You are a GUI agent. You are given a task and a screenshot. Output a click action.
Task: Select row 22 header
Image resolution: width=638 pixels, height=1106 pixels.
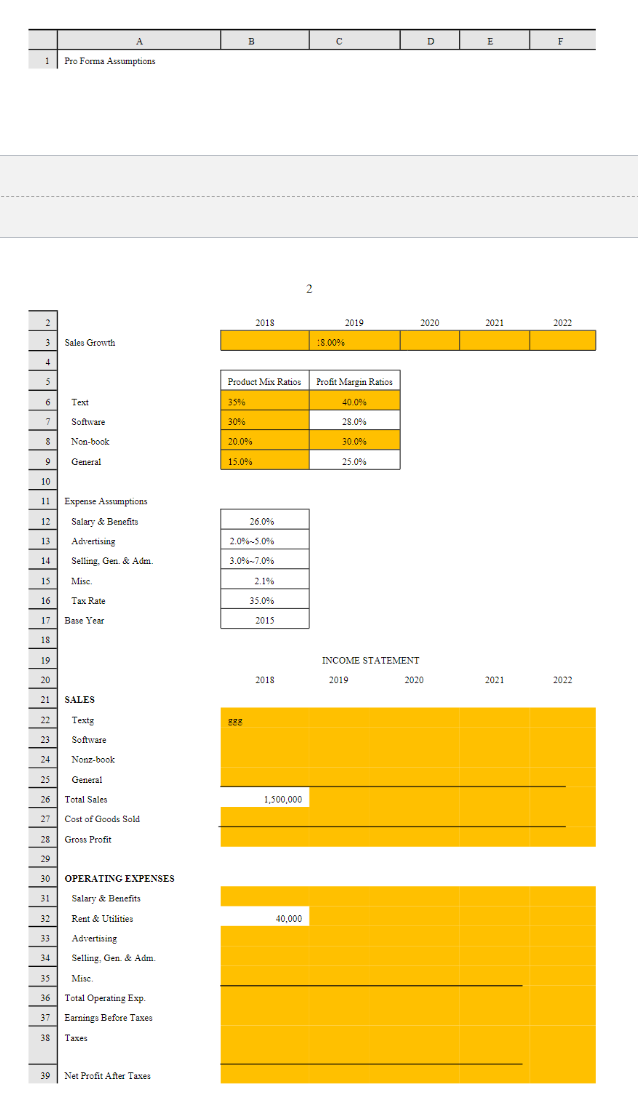(42, 719)
